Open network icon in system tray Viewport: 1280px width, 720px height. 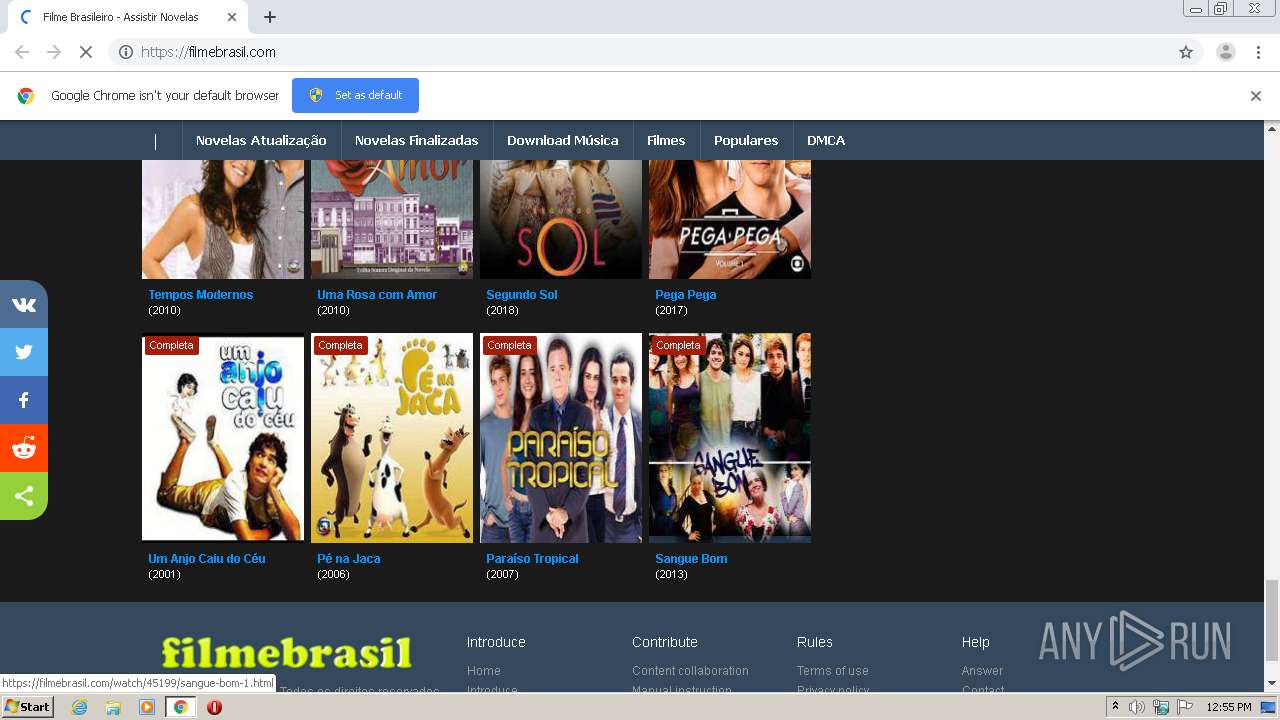coord(1161,707)
